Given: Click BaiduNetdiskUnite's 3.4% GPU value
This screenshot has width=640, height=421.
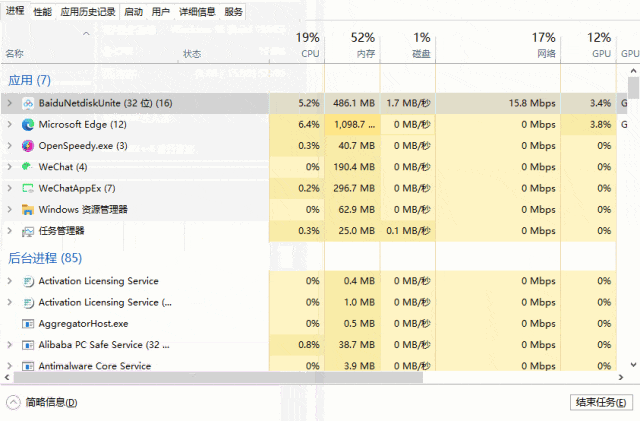Looking at the screenshot, I should [600, 103].
